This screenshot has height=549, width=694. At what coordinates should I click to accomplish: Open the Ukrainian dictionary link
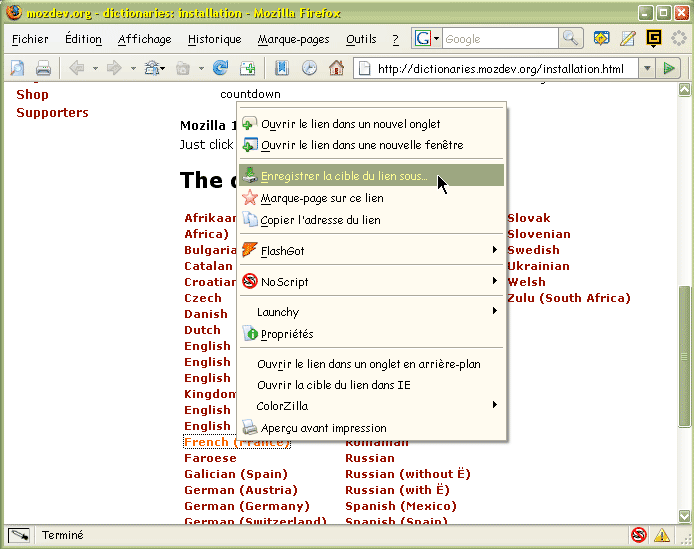click(x=538, y=266)
